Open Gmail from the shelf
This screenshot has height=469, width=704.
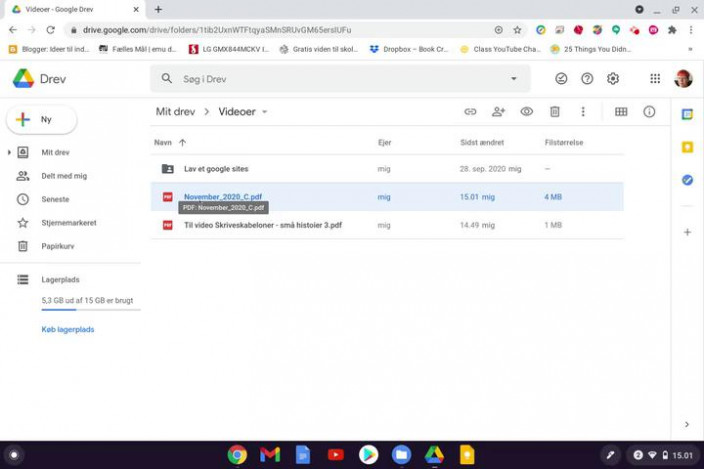(270, 455)
